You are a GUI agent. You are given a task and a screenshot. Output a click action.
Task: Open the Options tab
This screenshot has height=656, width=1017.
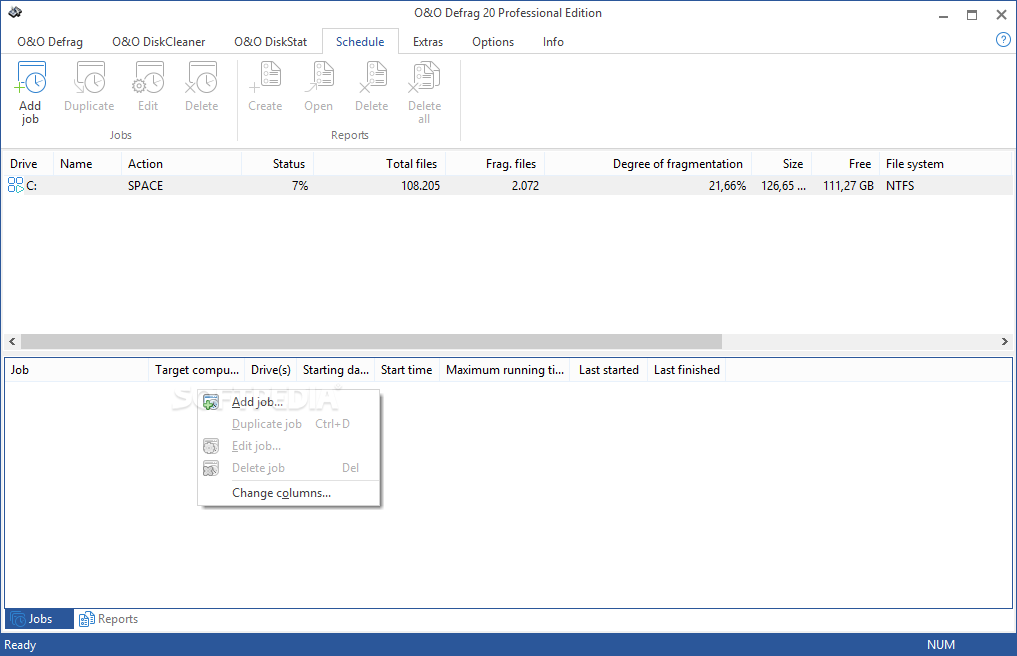[493, 42]
